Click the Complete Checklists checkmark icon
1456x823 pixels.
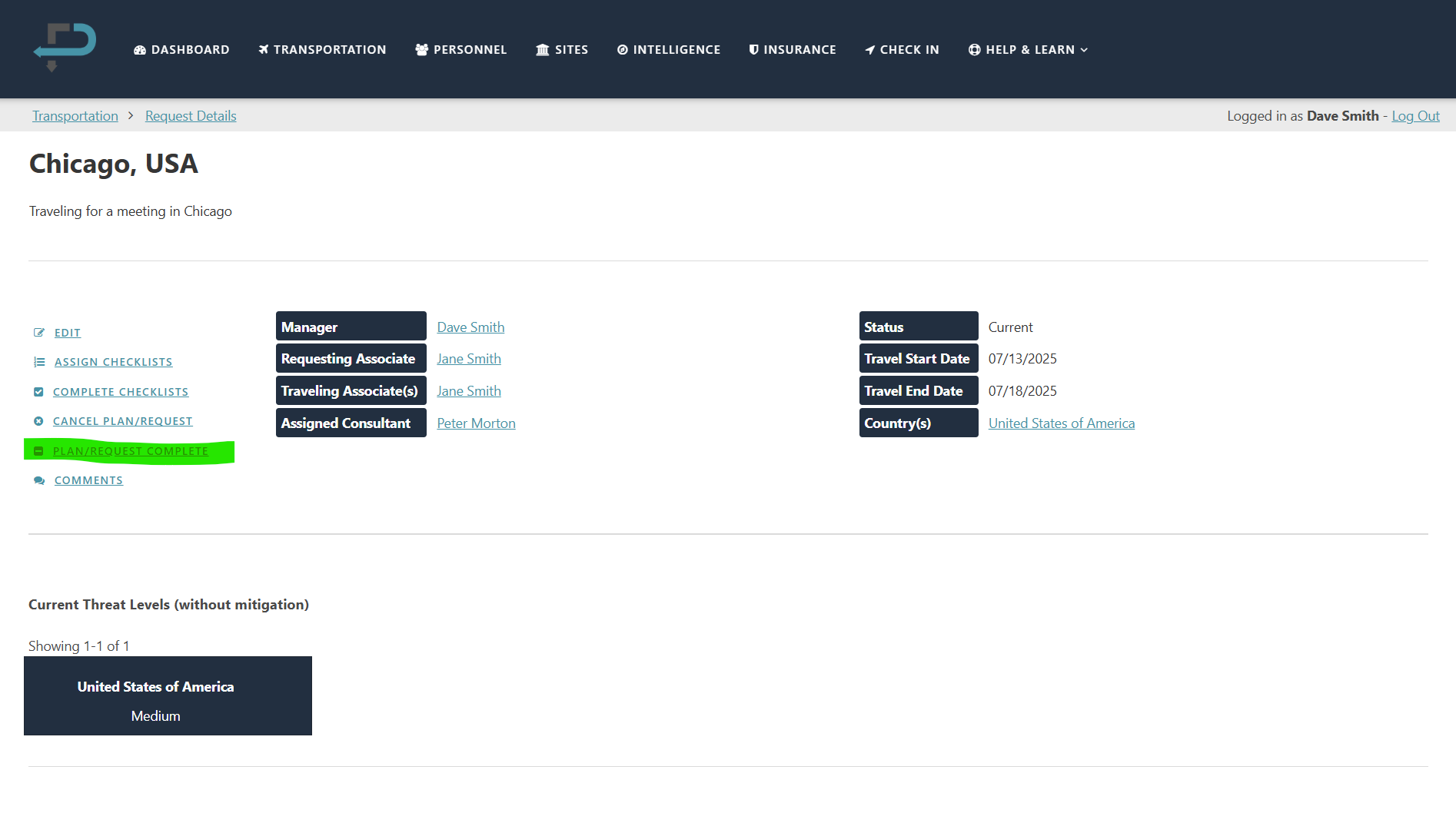38,392
